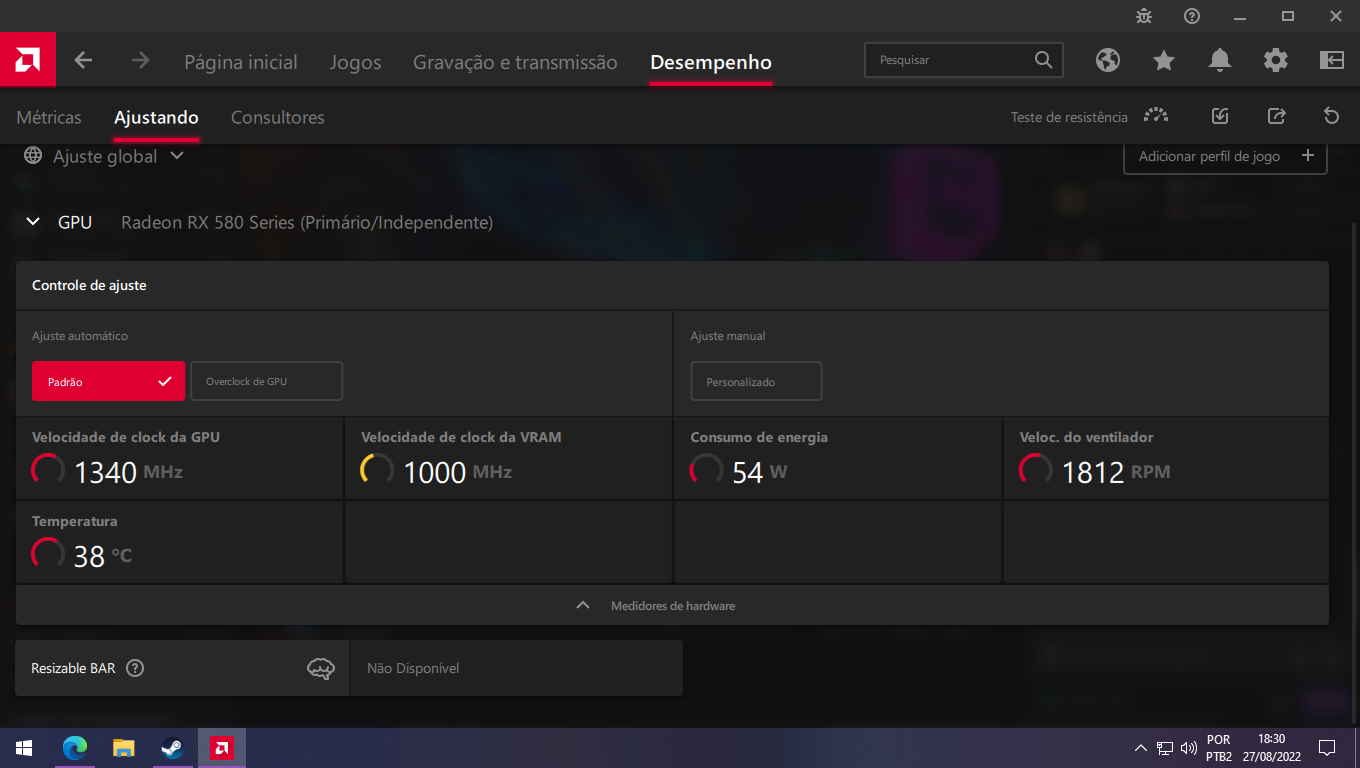Open Steam from taskbar
Image resolution: width=1360 pixels, height=768 pixels.
[x=172, y=748]
